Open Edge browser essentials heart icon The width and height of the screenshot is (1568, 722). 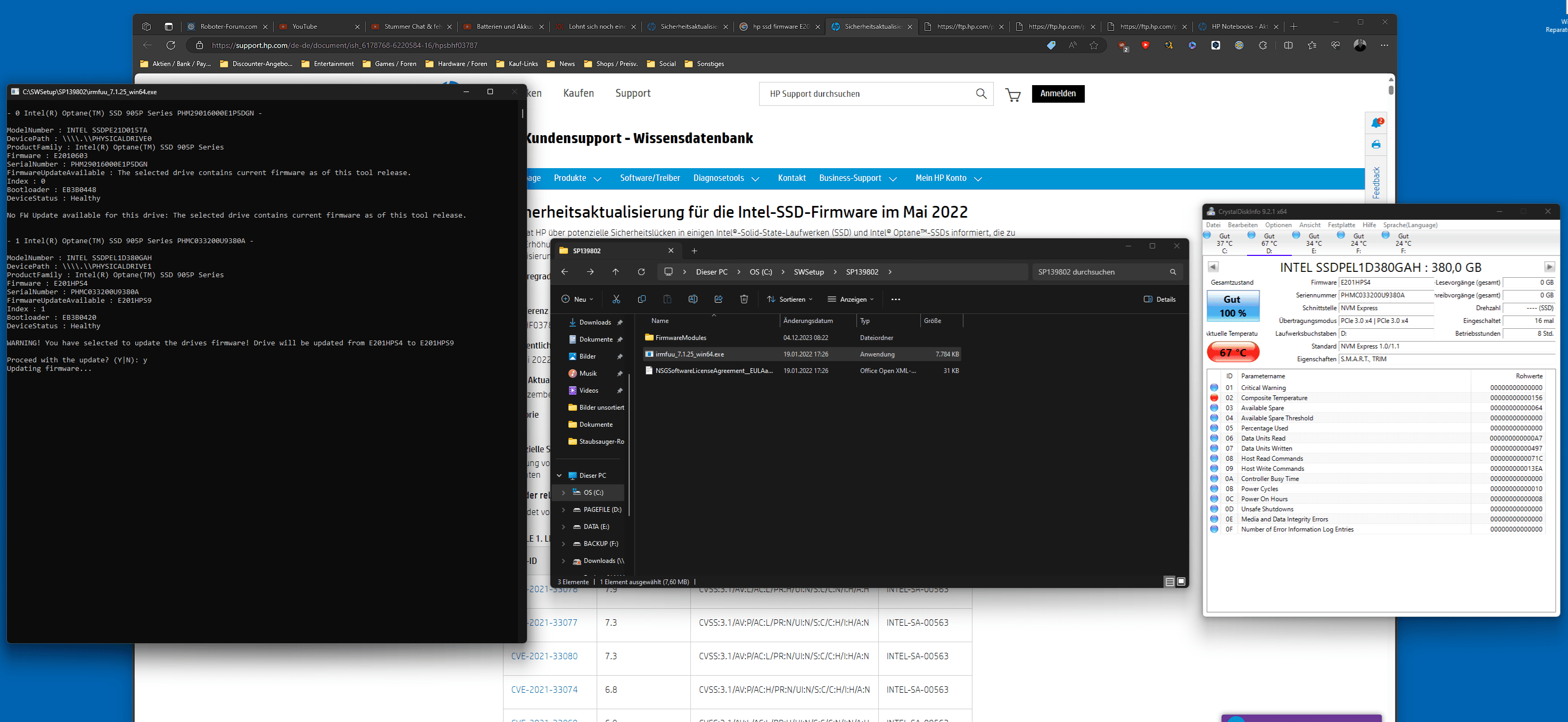tap(1335, 45)
